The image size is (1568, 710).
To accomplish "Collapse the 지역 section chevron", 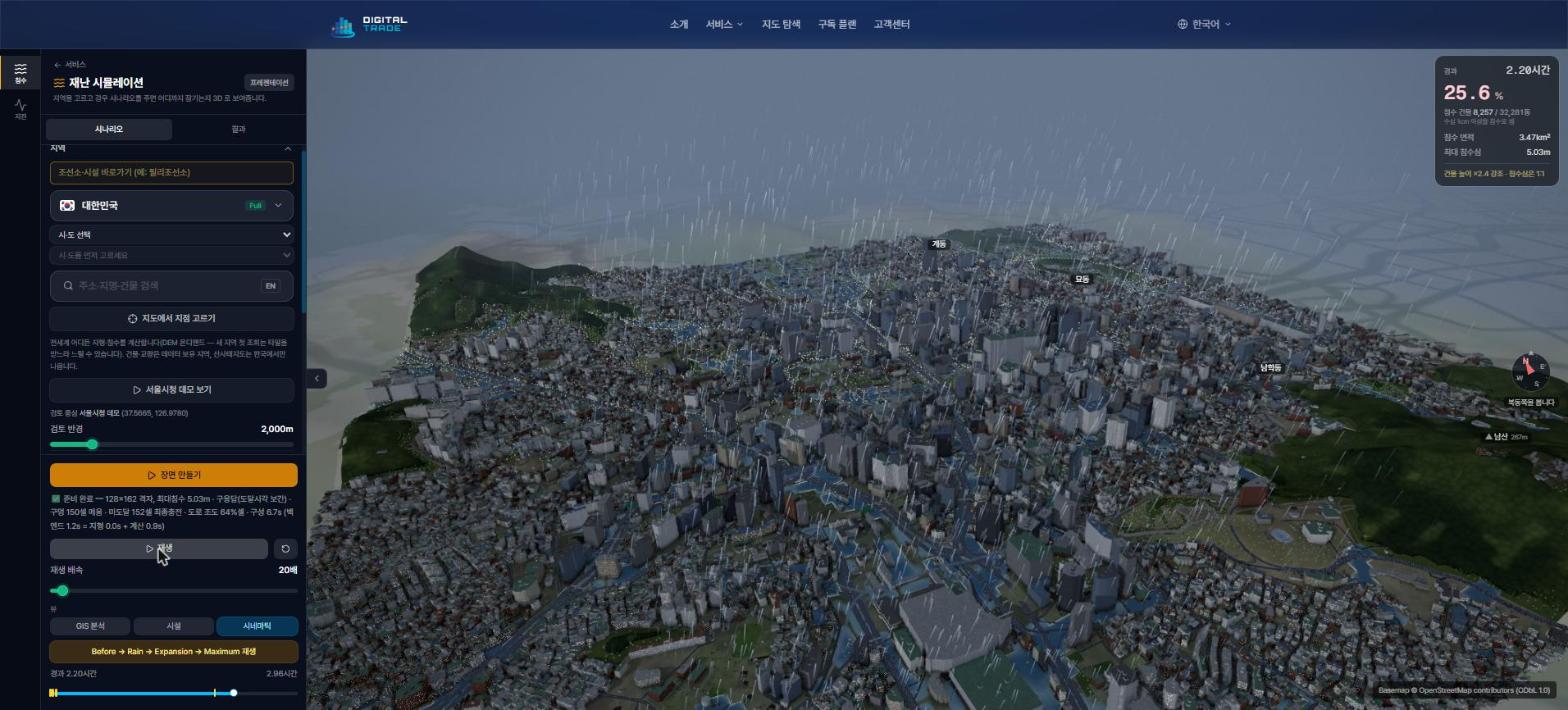I will (x=288, y=149).
